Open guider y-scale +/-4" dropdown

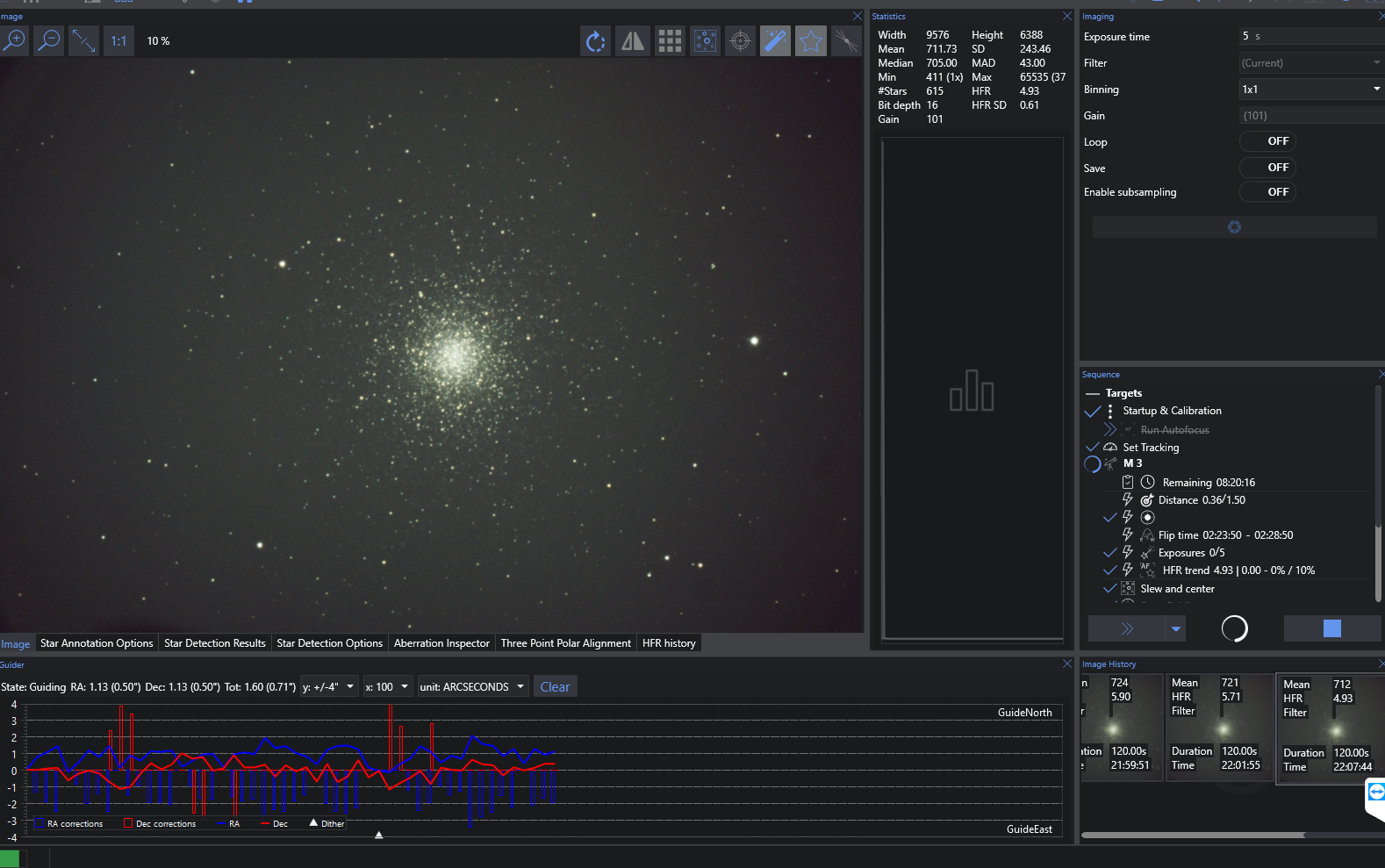[328, 687]
